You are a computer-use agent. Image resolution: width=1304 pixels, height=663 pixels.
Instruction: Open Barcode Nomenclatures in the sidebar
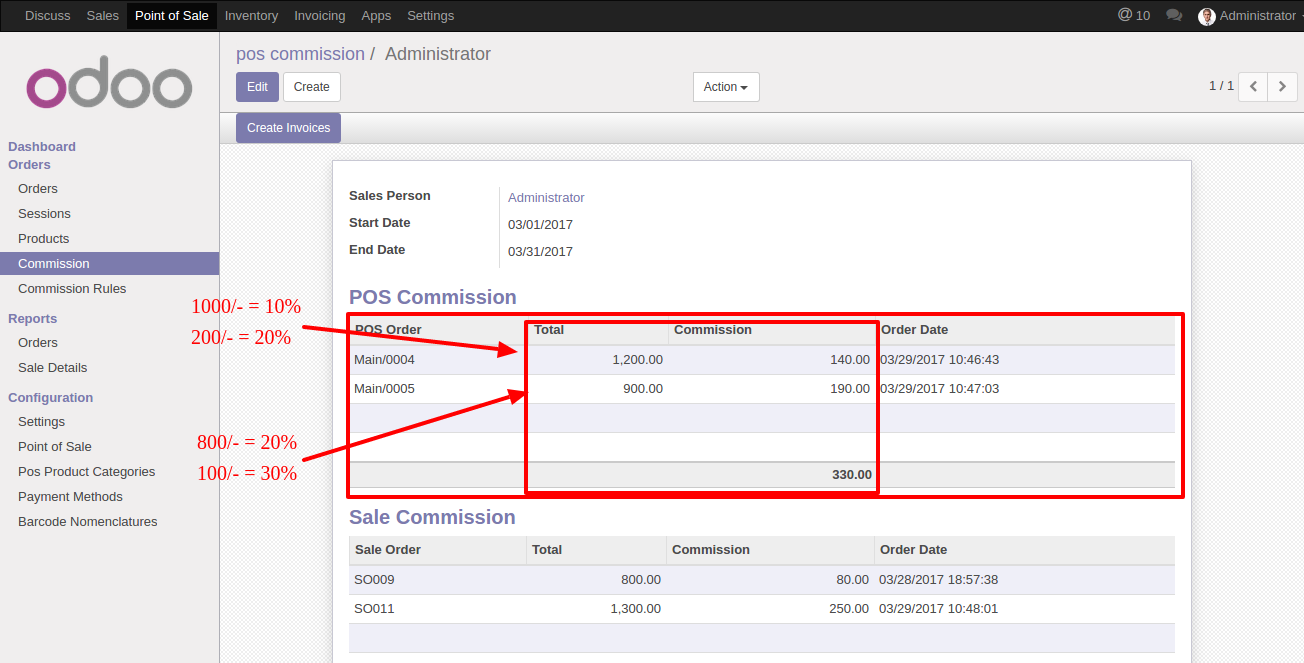click(x=88, y=522)
